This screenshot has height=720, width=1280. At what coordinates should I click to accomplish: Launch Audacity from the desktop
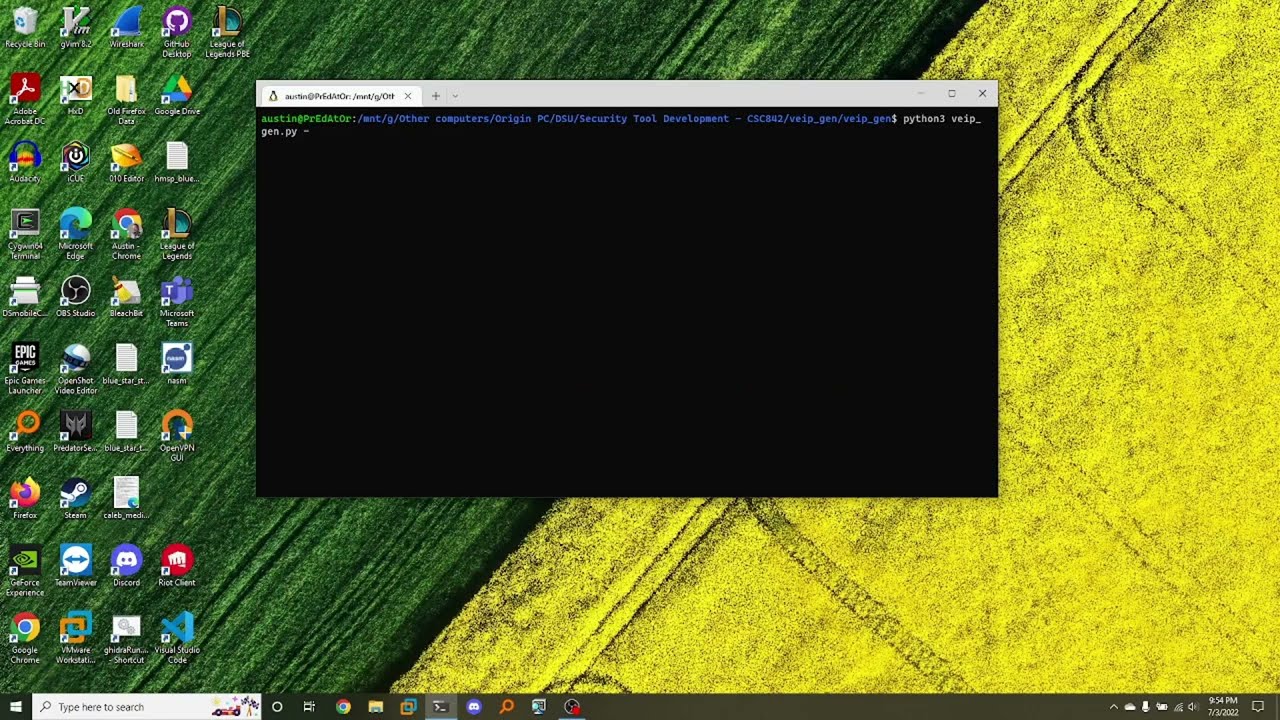pos(25,162)
